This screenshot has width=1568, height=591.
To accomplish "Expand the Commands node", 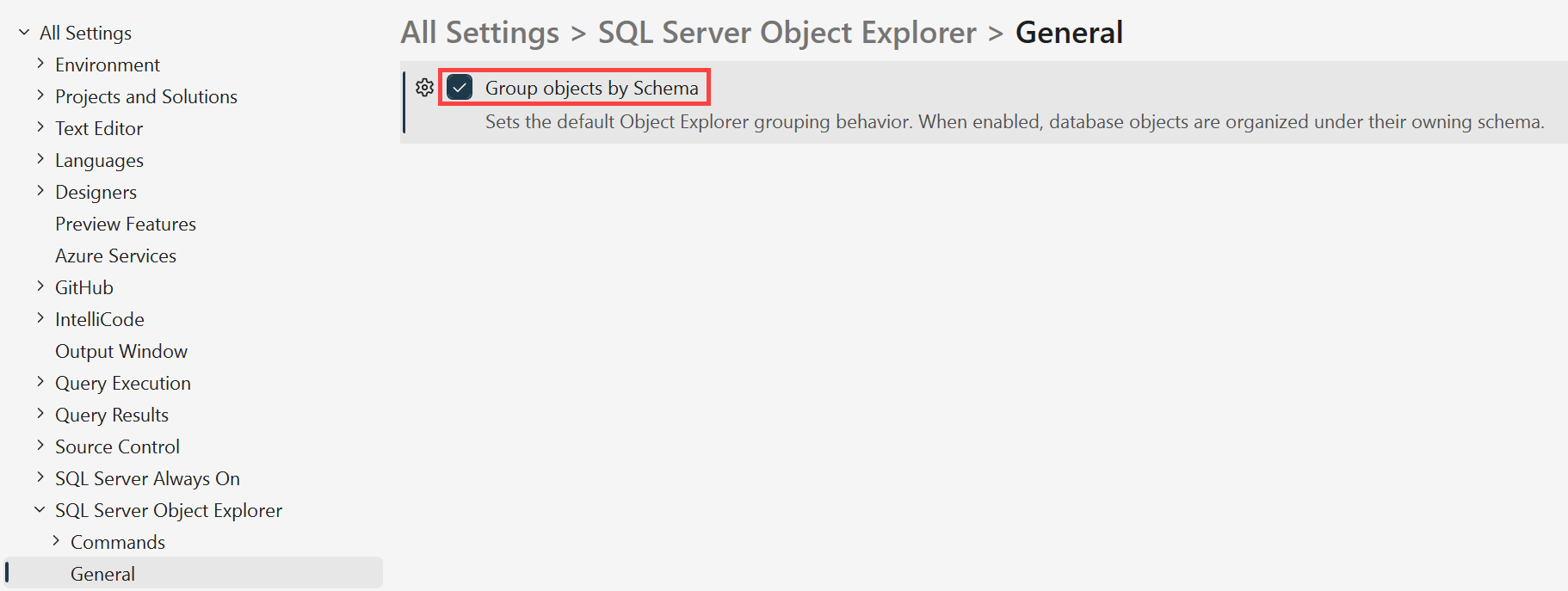I will (x=56, y=541).
